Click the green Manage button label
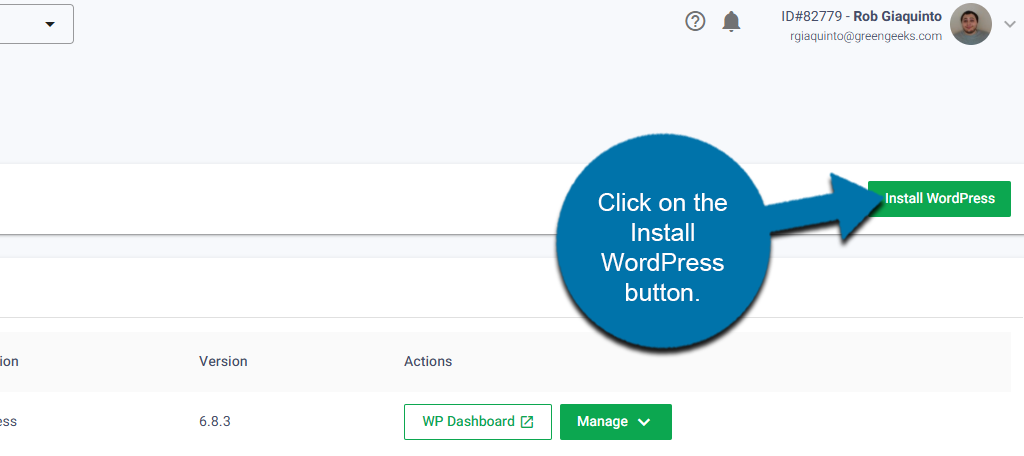 [x=602, y=422]
